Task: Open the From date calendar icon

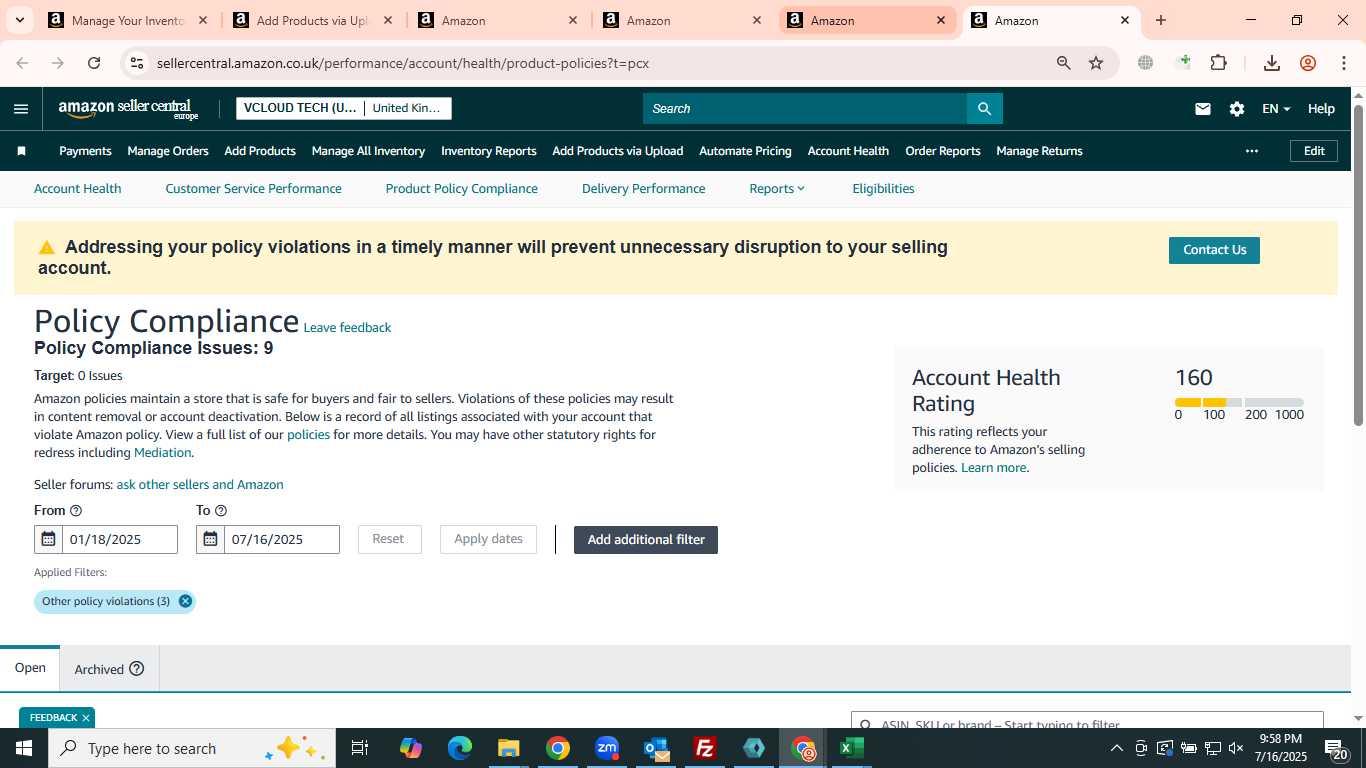Action: (48, 539)
